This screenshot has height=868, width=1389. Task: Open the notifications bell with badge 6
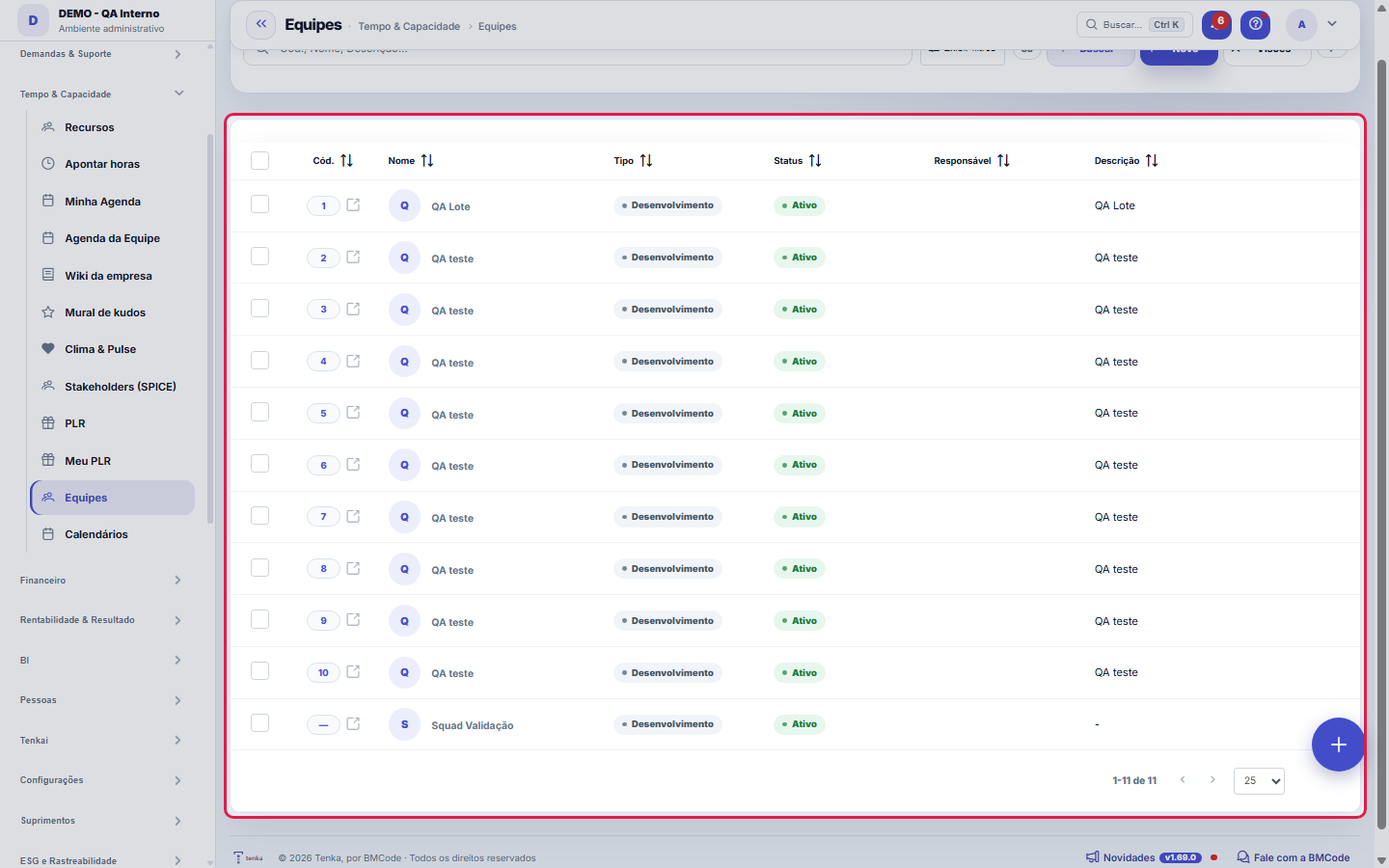pos(1216,24)
